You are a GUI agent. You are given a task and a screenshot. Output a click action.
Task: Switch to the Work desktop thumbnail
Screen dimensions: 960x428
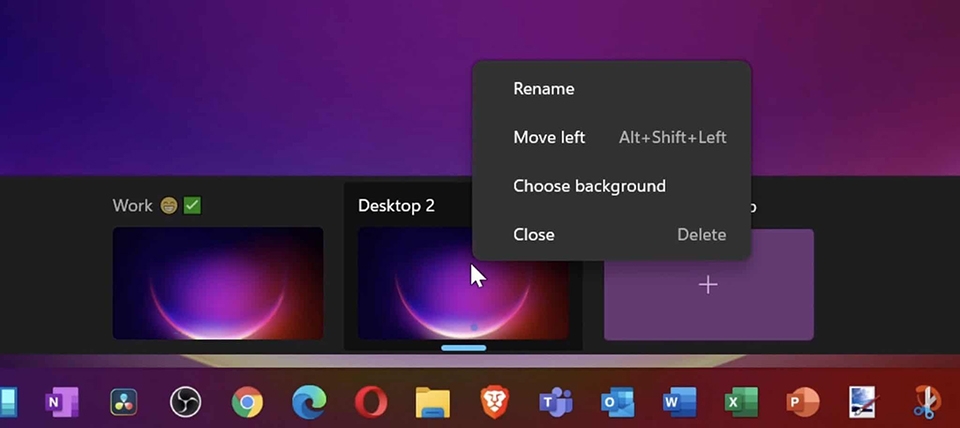pos(218,283)
